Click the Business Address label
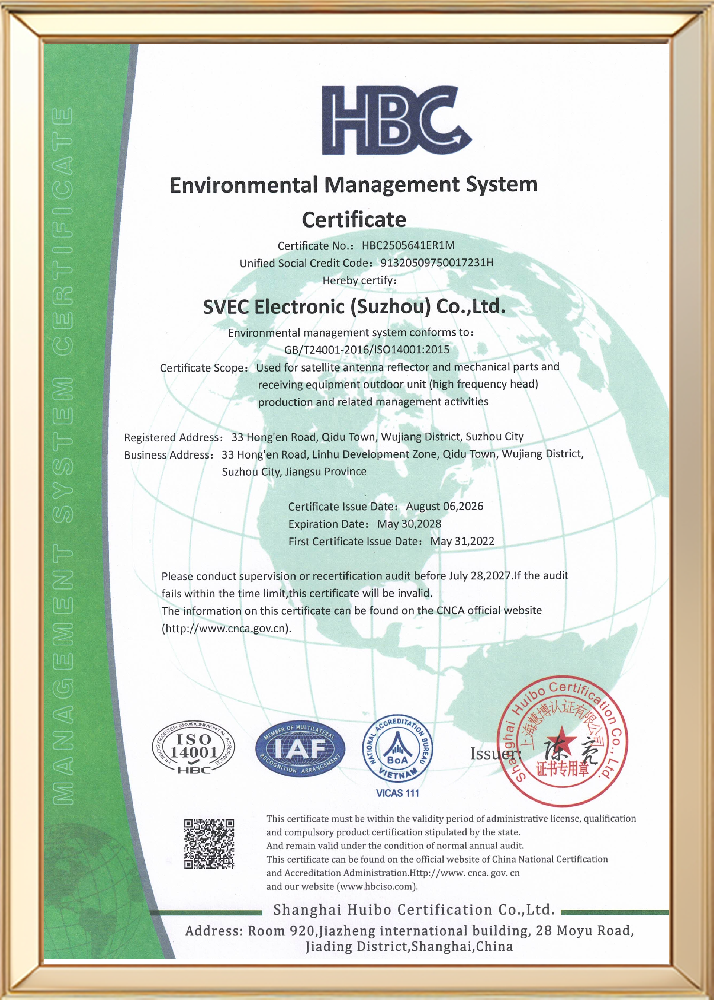The image size is (714, 1000). (x=168, y=455)
